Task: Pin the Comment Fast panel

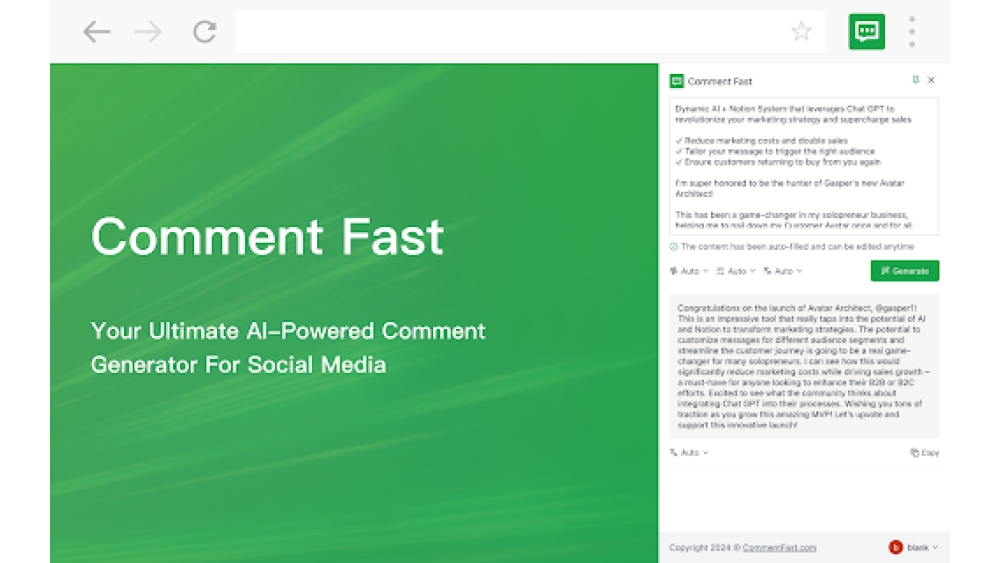Action: (916, 80)
